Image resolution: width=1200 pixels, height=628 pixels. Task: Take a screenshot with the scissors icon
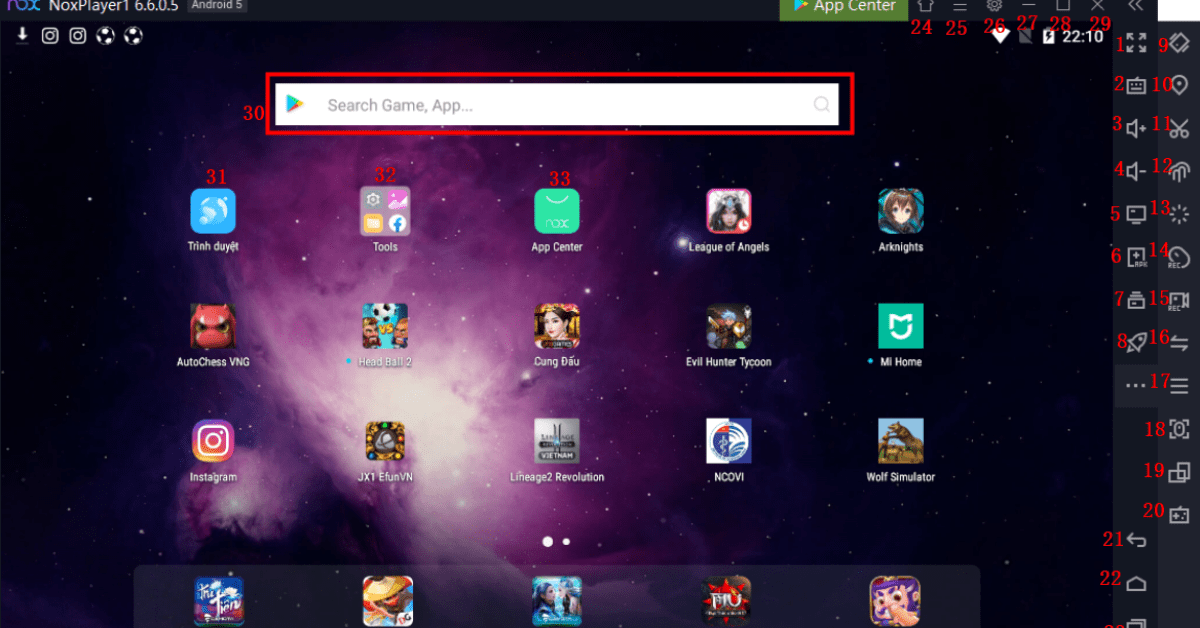(x=1180, y=128)
